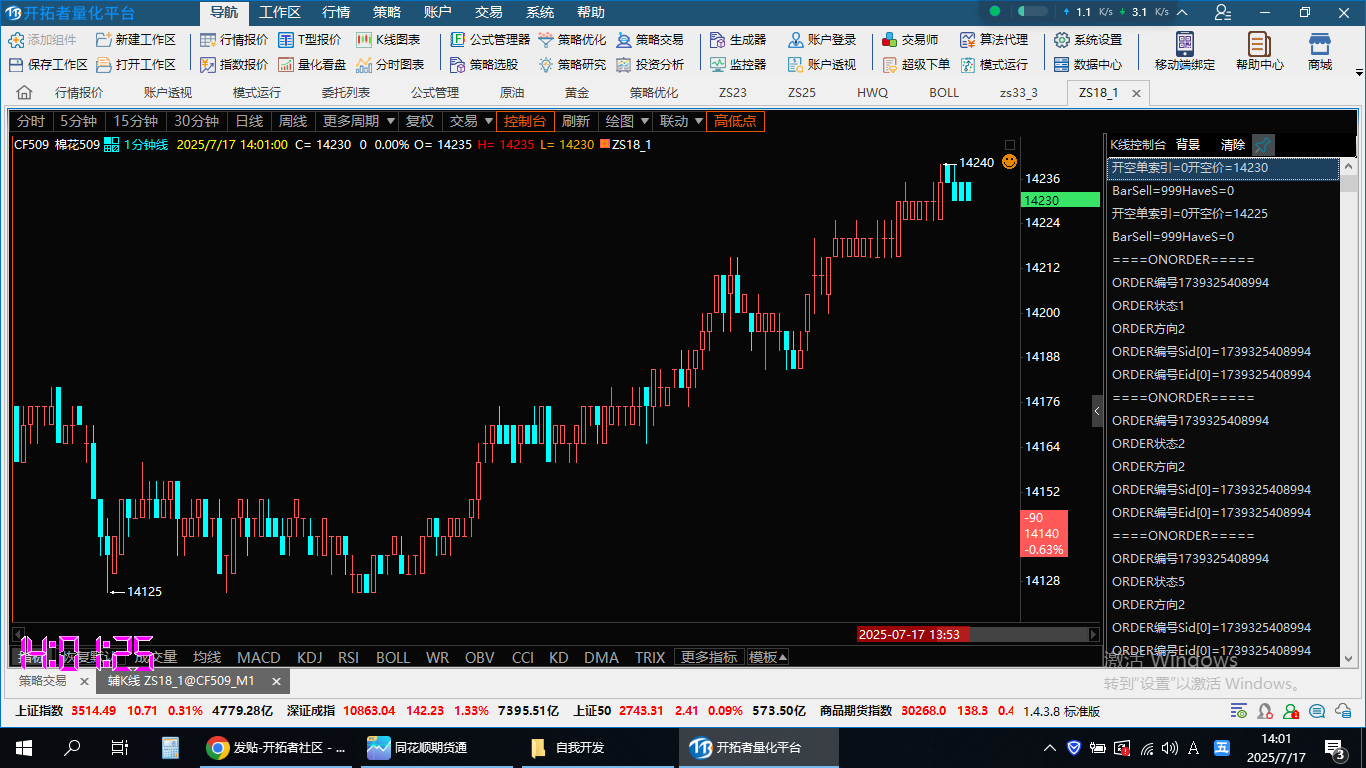
Task: Open the 账户透视 ribbon tool
Action: pyautogui.click(x=822, y=65)
